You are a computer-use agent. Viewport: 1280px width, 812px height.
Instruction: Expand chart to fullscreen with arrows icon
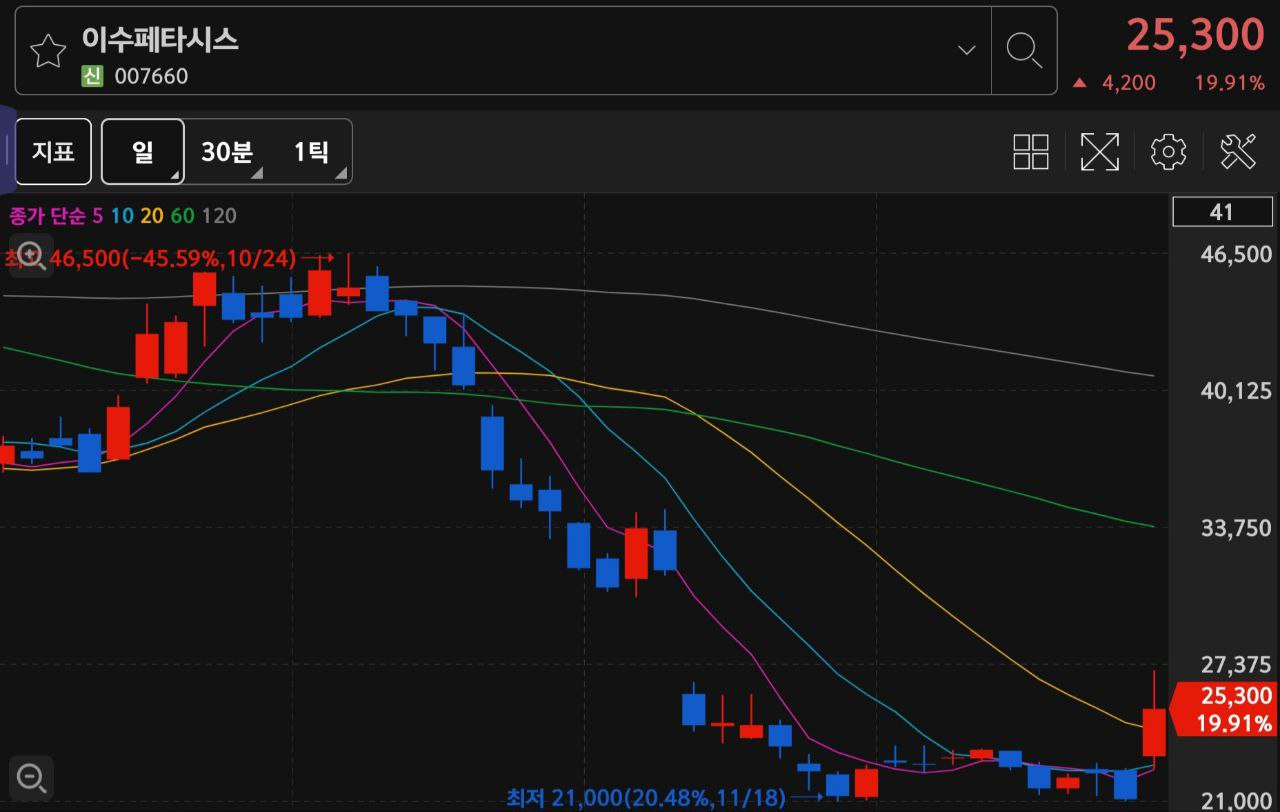click(1099, 152)
